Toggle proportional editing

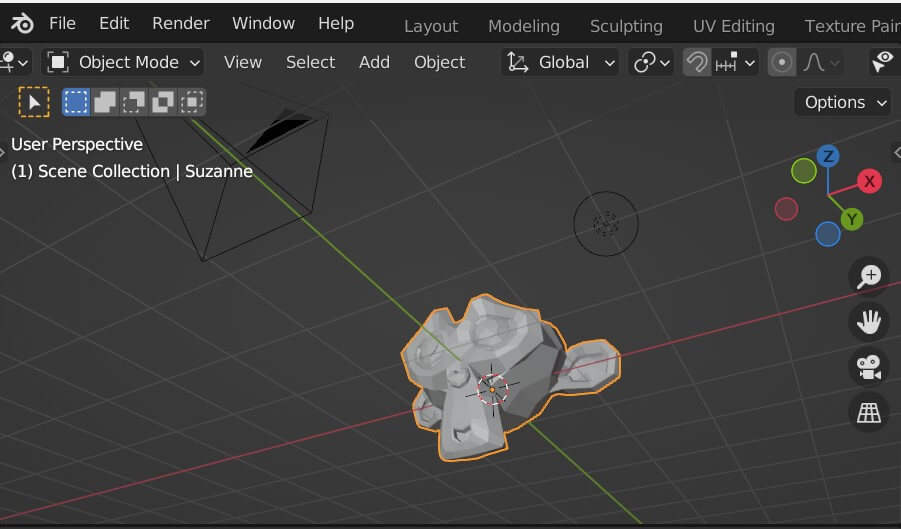point(781,62)
